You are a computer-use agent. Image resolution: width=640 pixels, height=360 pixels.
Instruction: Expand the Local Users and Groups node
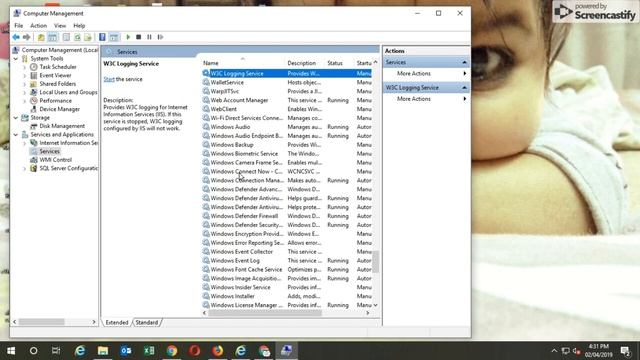(x=24, y=93)
